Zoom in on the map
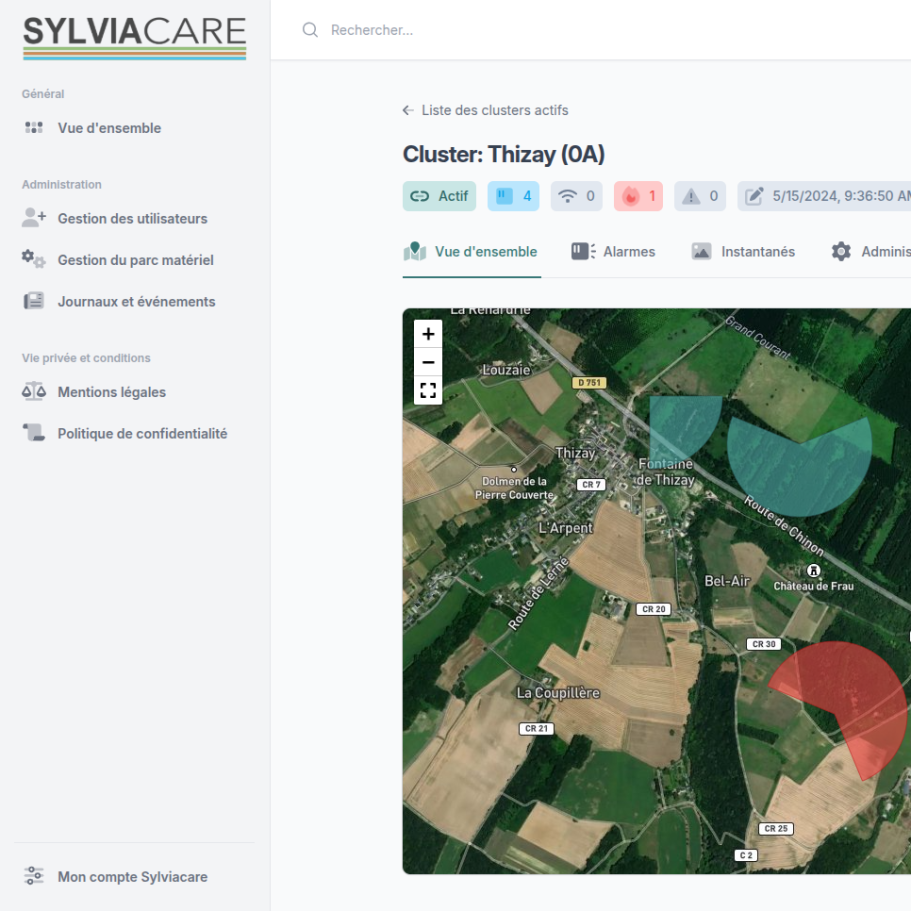The height and width of the screenshot is (911, 911). click(428, 334)
